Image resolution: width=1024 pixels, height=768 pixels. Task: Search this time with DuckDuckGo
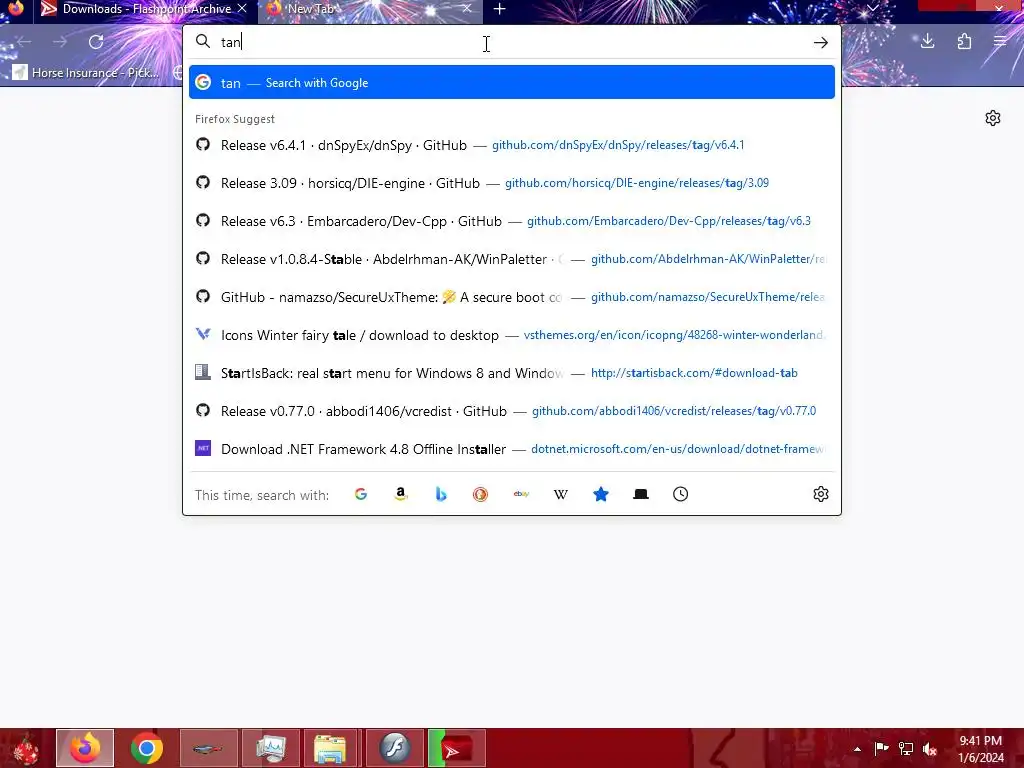[x=481, y=494]
